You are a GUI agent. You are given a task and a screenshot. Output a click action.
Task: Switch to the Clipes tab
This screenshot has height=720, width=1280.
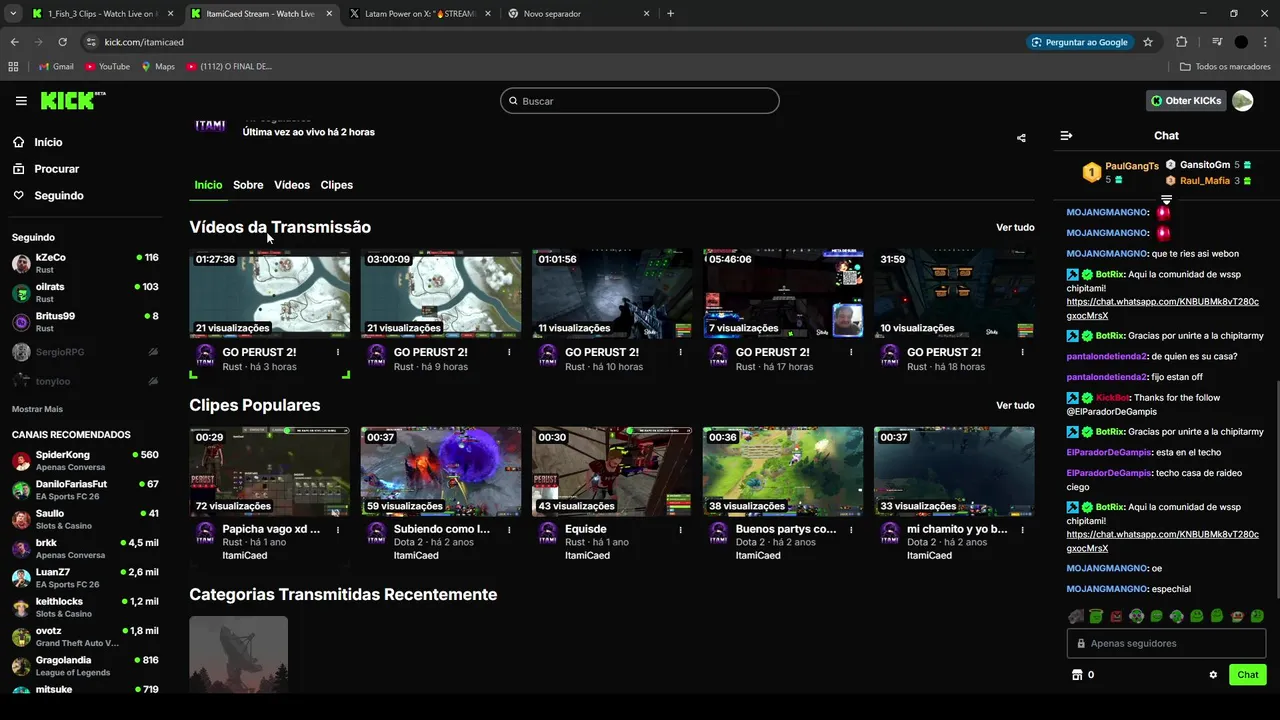coord(337,185)
